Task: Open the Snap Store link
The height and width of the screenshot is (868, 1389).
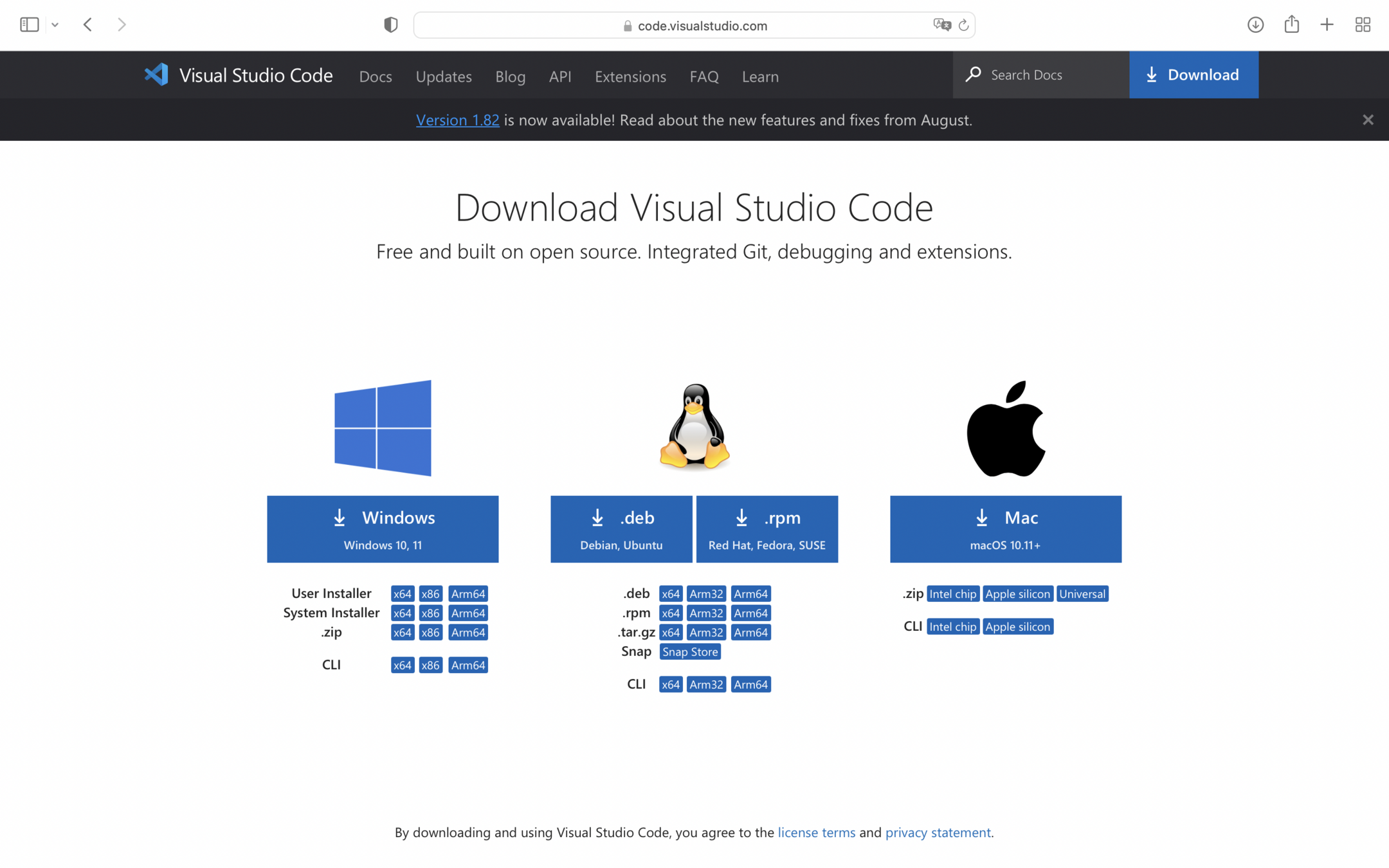Action: point(689,651)
